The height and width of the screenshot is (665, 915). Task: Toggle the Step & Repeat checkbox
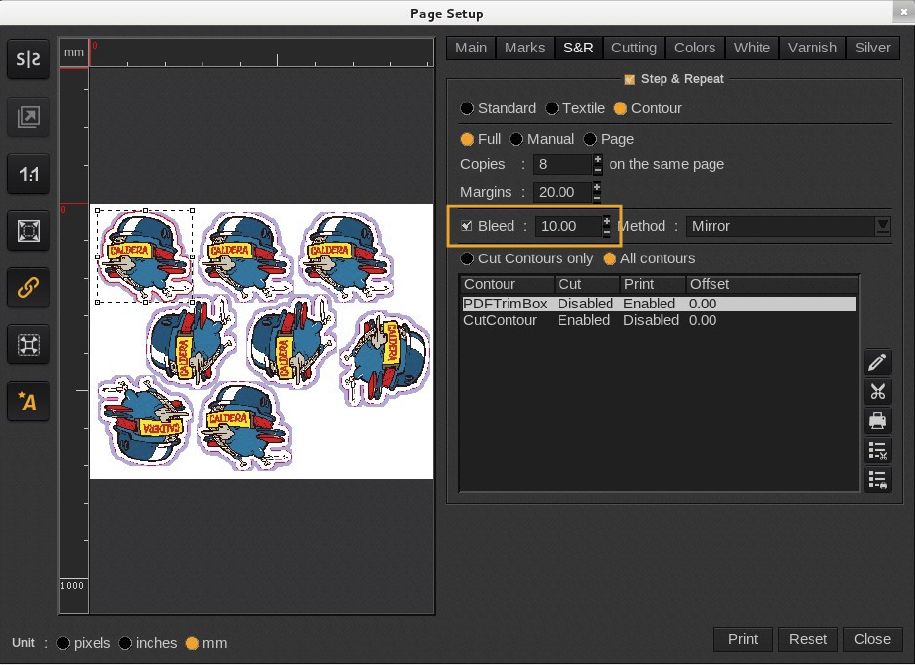629,79
